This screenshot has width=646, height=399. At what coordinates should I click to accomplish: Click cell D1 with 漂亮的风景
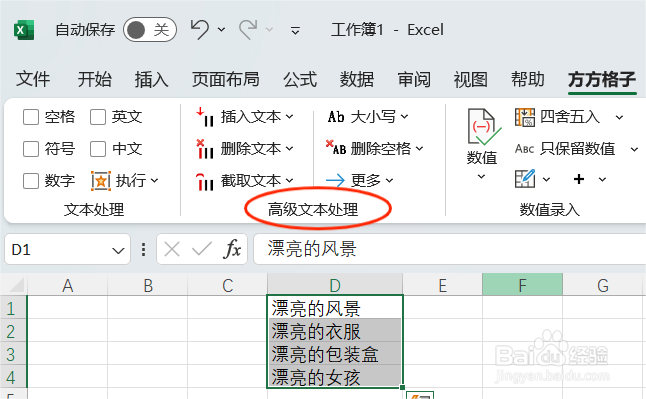(x=335, y=307)
